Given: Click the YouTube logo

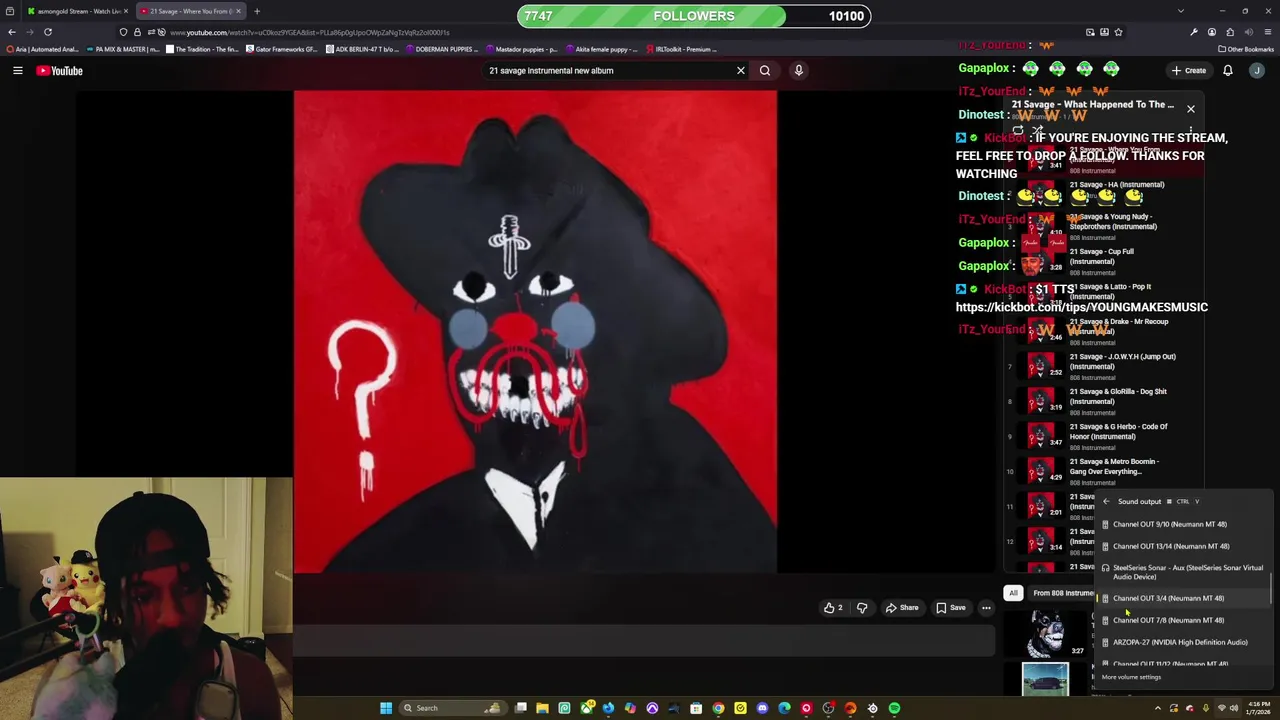Looking at the screenshot, I should tap(59, 70).
